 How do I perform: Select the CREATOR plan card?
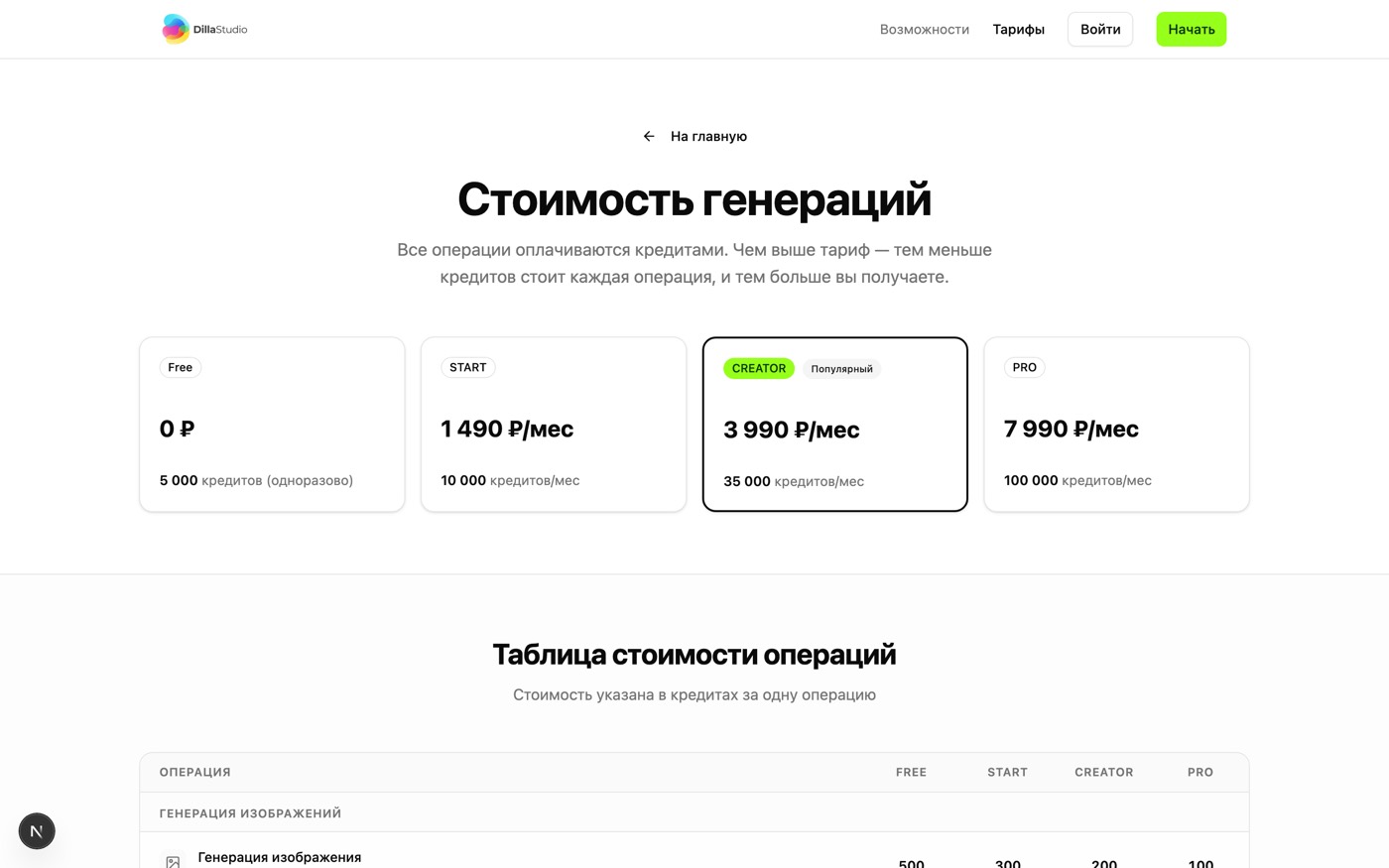tap(835, 425)
